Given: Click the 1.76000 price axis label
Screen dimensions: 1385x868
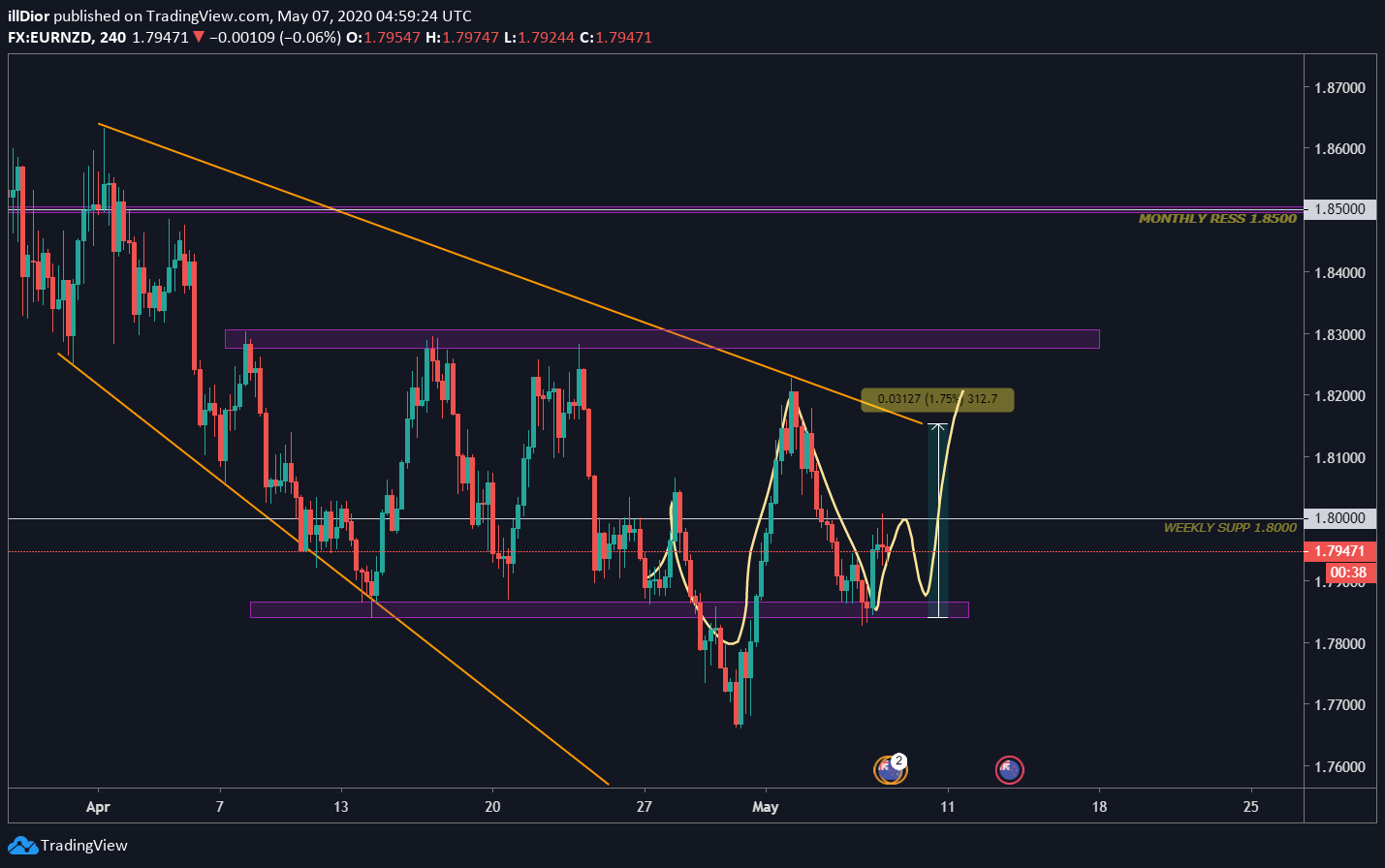Looking at the screenshot, I should (1339, 766).
